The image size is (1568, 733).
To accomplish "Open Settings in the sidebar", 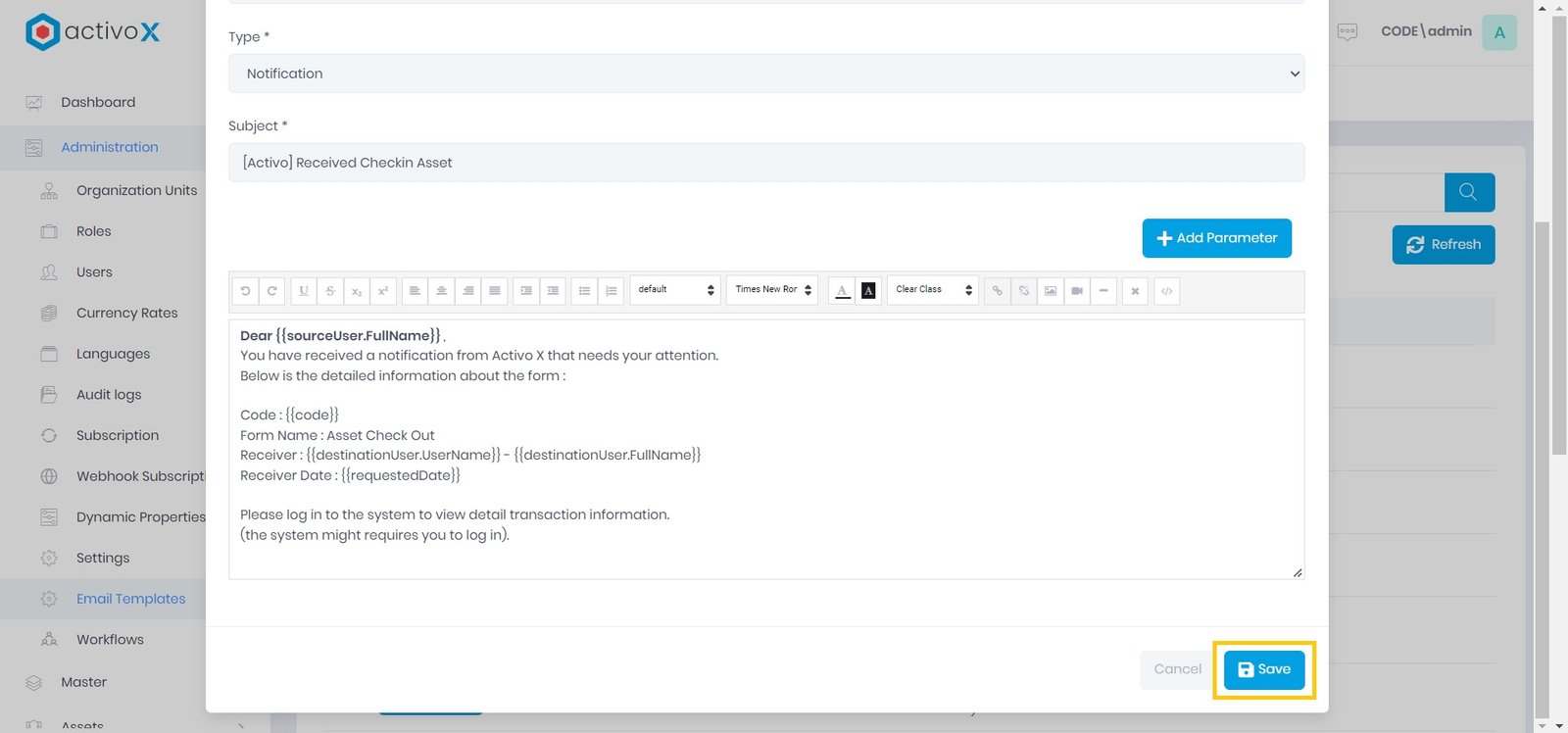I will (103, 558).
